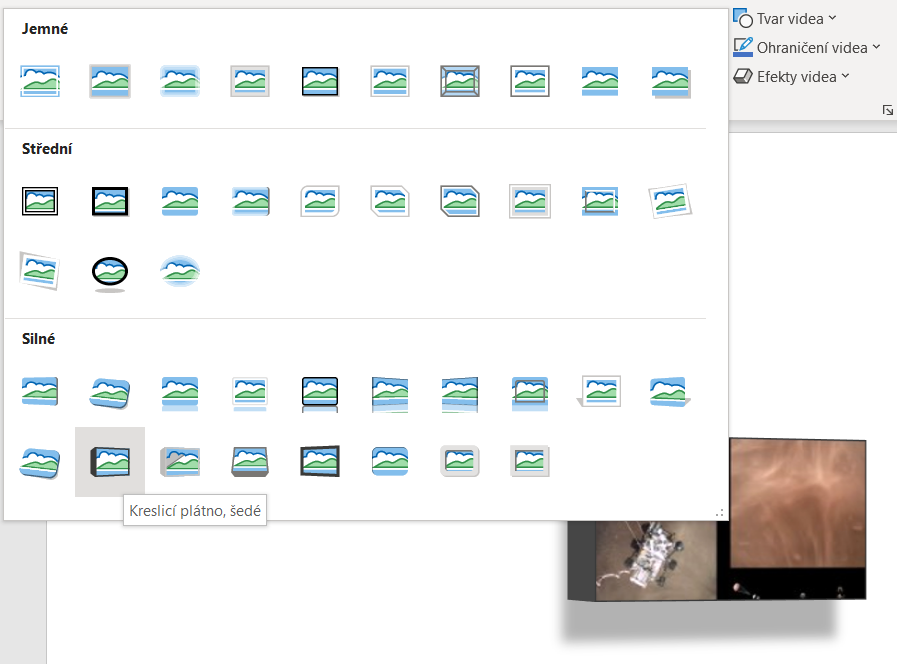
Task: Click the gallery resize handle corner
Action: click(719, 512)
